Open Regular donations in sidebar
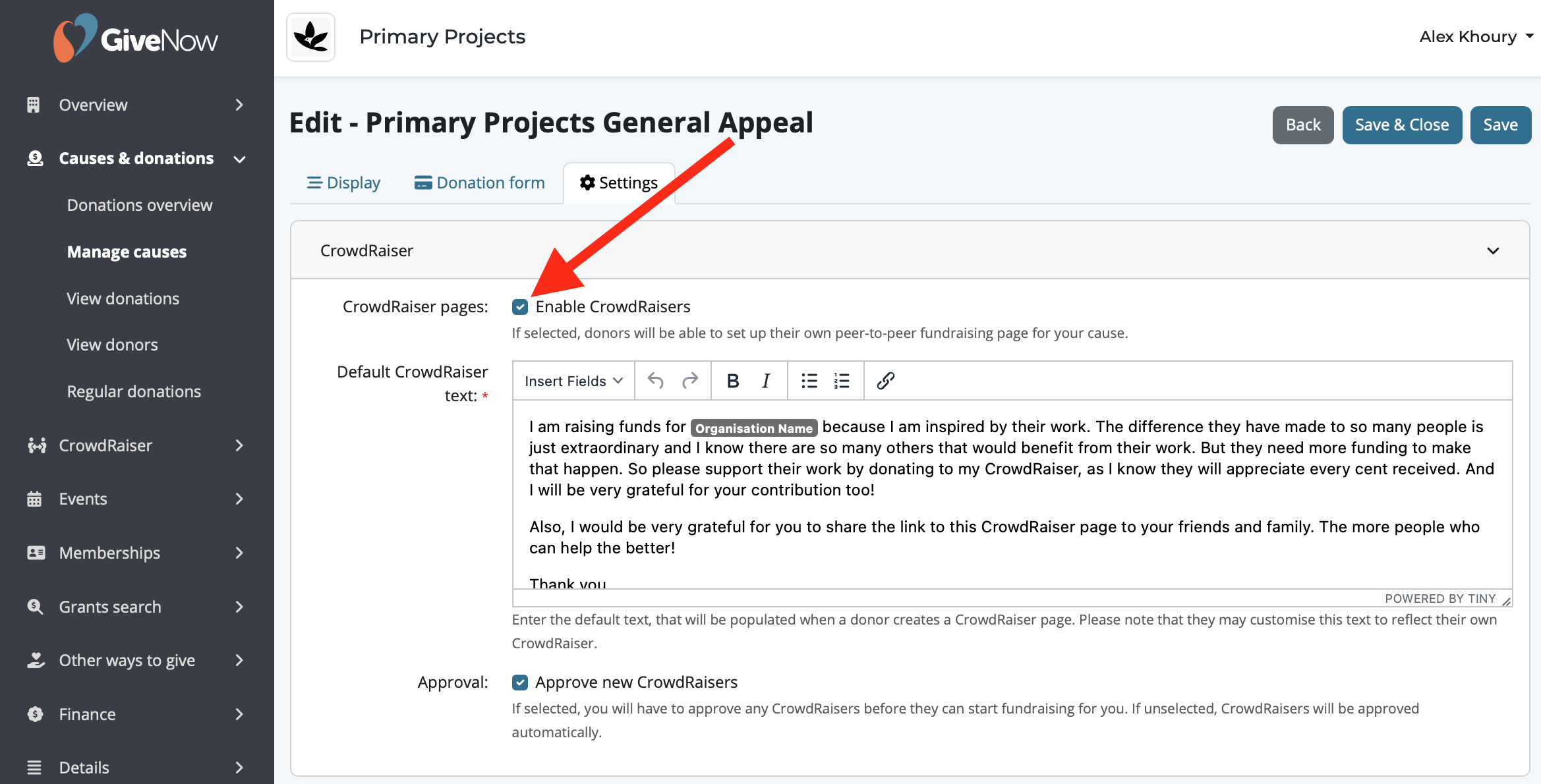Viewport: 1541px width, 784px height. (x=134, y=391)
